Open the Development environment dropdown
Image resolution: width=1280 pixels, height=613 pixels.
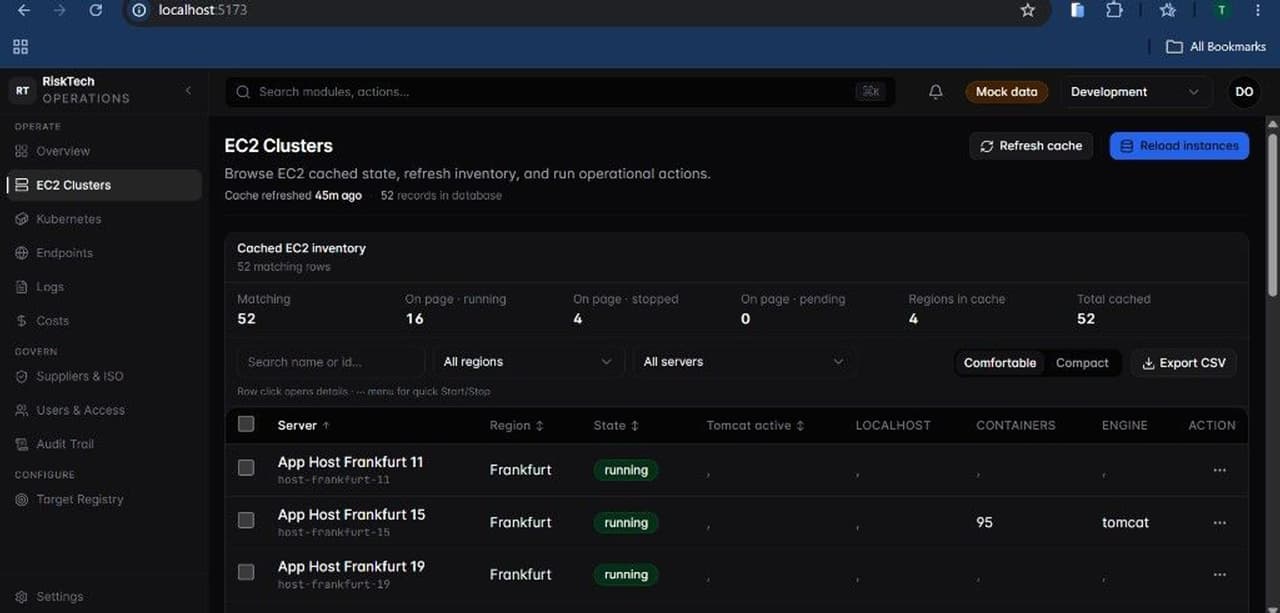pos(1136,92)
